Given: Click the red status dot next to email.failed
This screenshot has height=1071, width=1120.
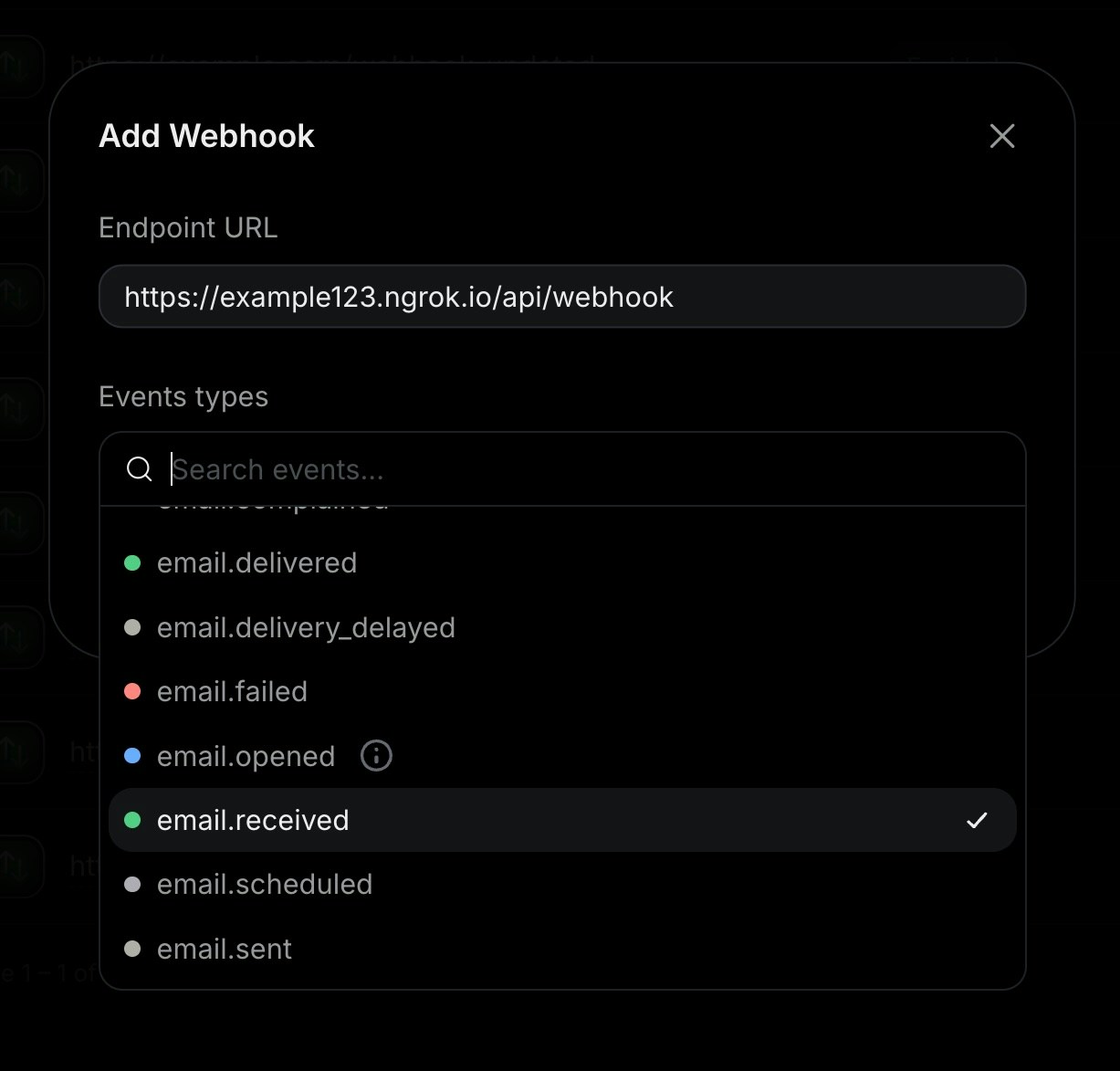Looking at the screenshot, I should pyautogui.click(x=132, y=691).
